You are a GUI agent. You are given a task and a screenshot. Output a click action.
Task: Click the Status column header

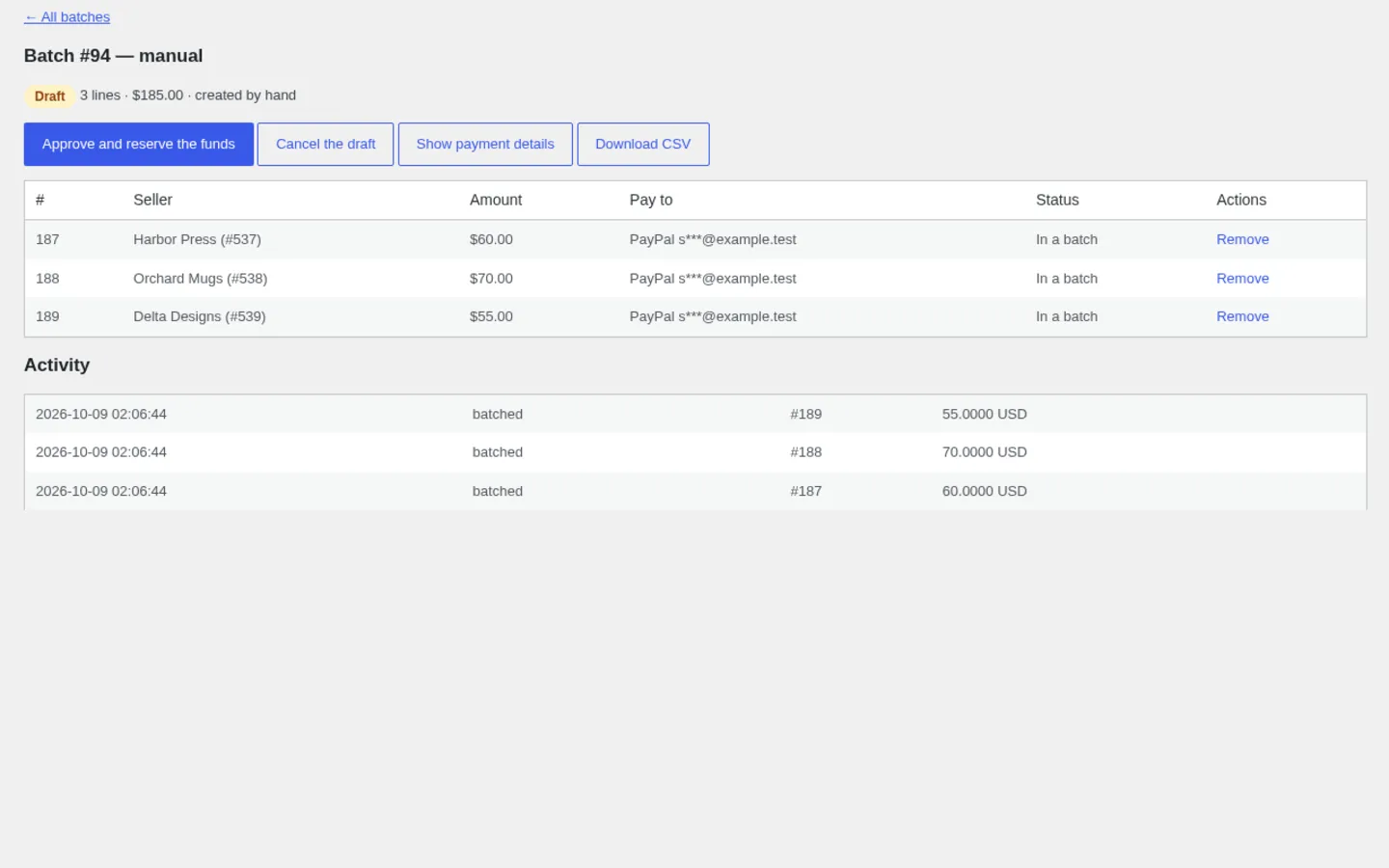pos(1057,200)
